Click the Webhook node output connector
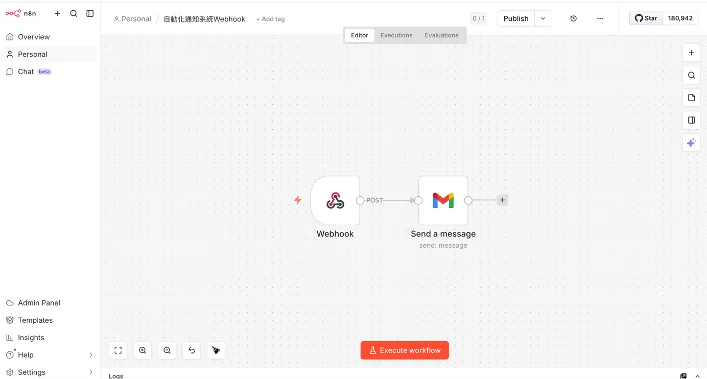 (360, 201)
